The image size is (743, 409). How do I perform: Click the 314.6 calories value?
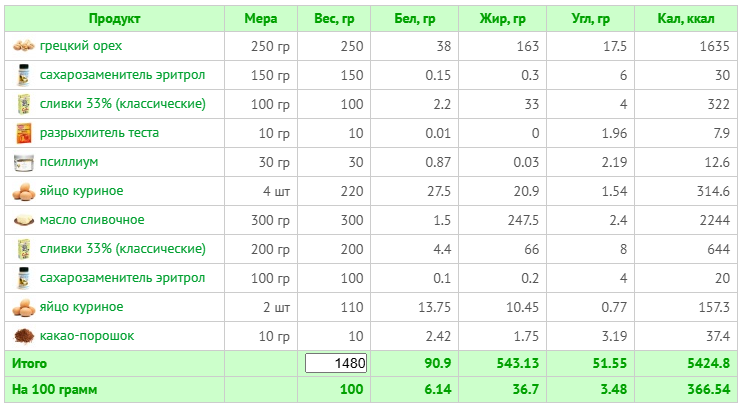click(713, 191)
